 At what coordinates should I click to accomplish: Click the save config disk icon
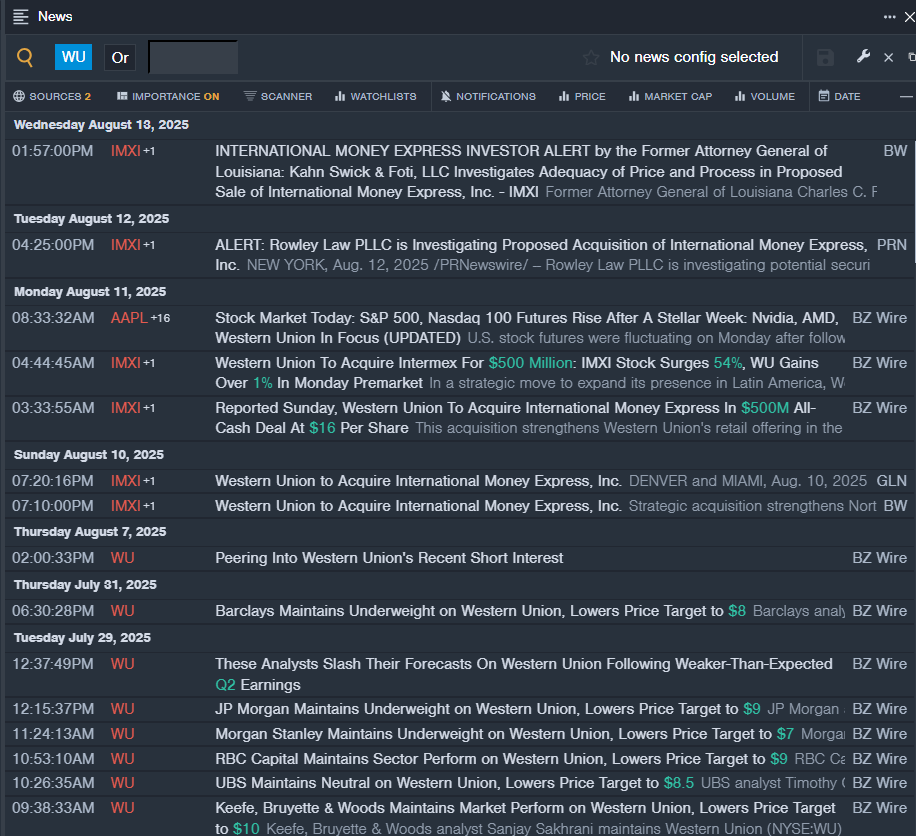pyautogui.click(x=825, y=57)
